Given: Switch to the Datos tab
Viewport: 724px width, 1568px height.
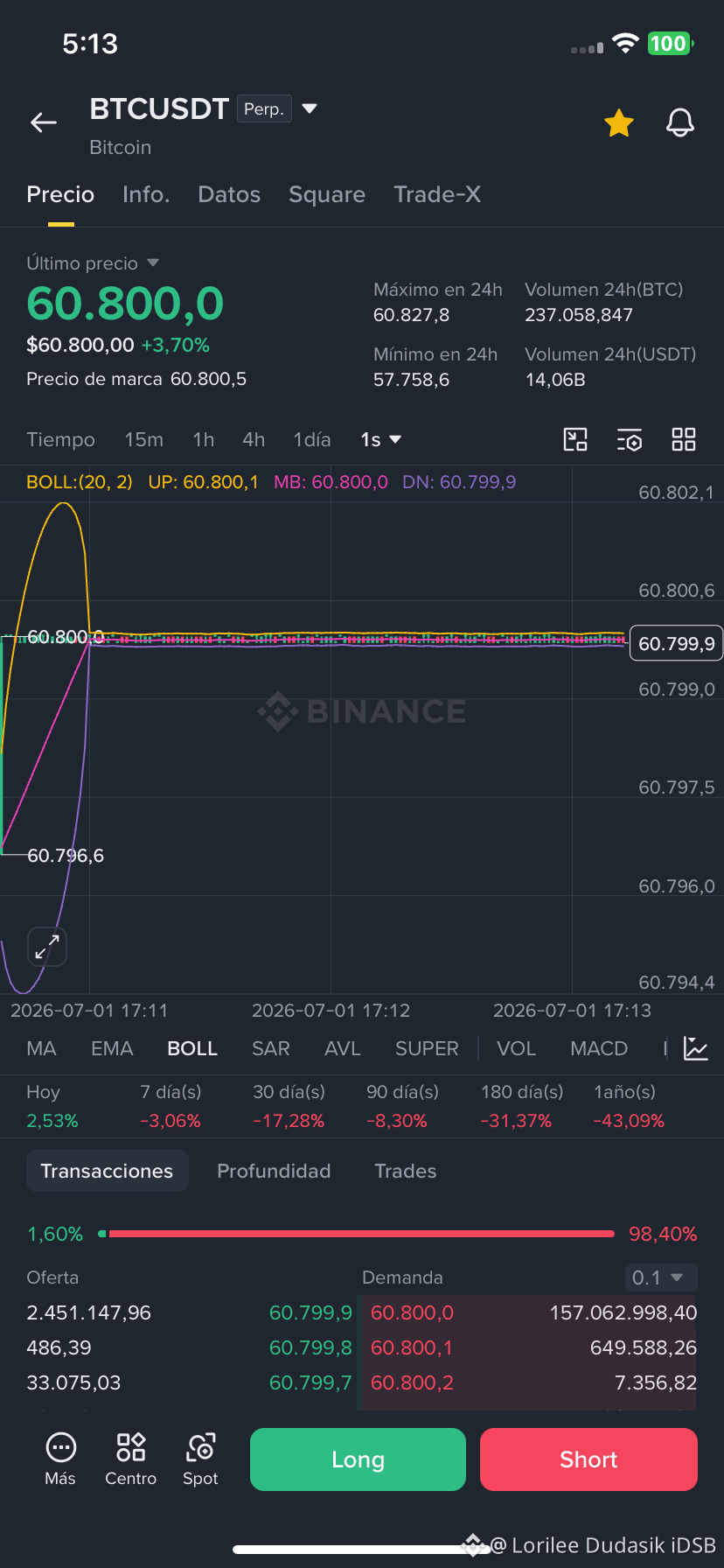Looking at the screenshot, I should [229, 194].
